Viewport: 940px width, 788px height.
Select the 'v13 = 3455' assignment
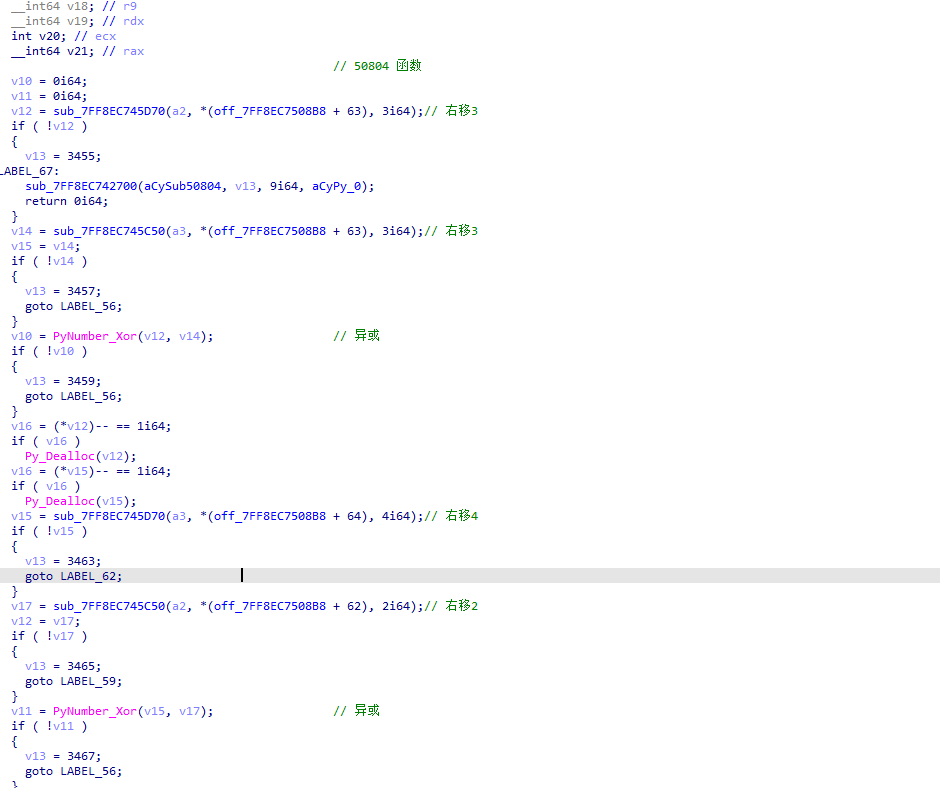click(x=63, y=156)
